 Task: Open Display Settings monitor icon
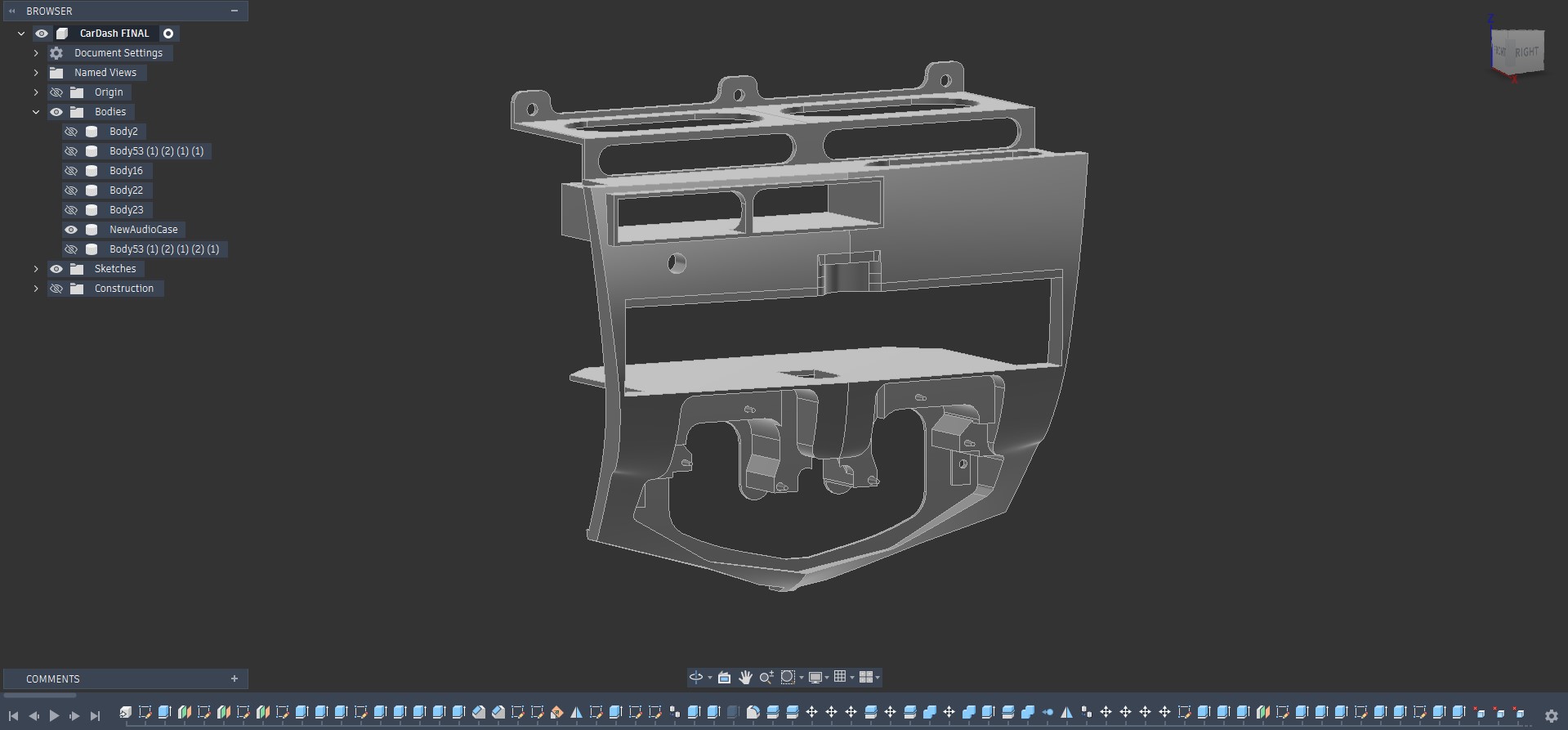coord(815,677)
